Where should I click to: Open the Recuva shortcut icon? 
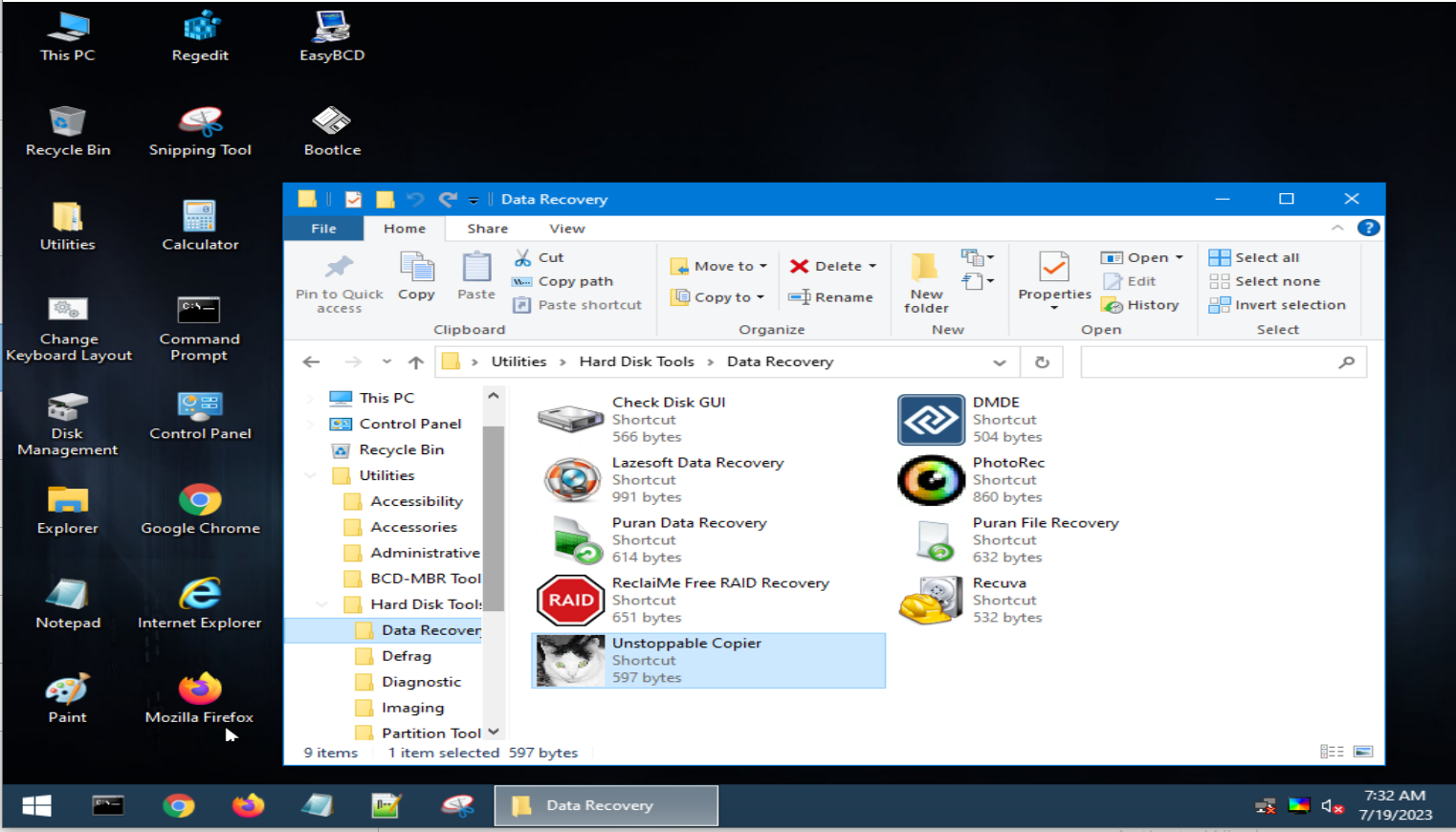[931, 601]
